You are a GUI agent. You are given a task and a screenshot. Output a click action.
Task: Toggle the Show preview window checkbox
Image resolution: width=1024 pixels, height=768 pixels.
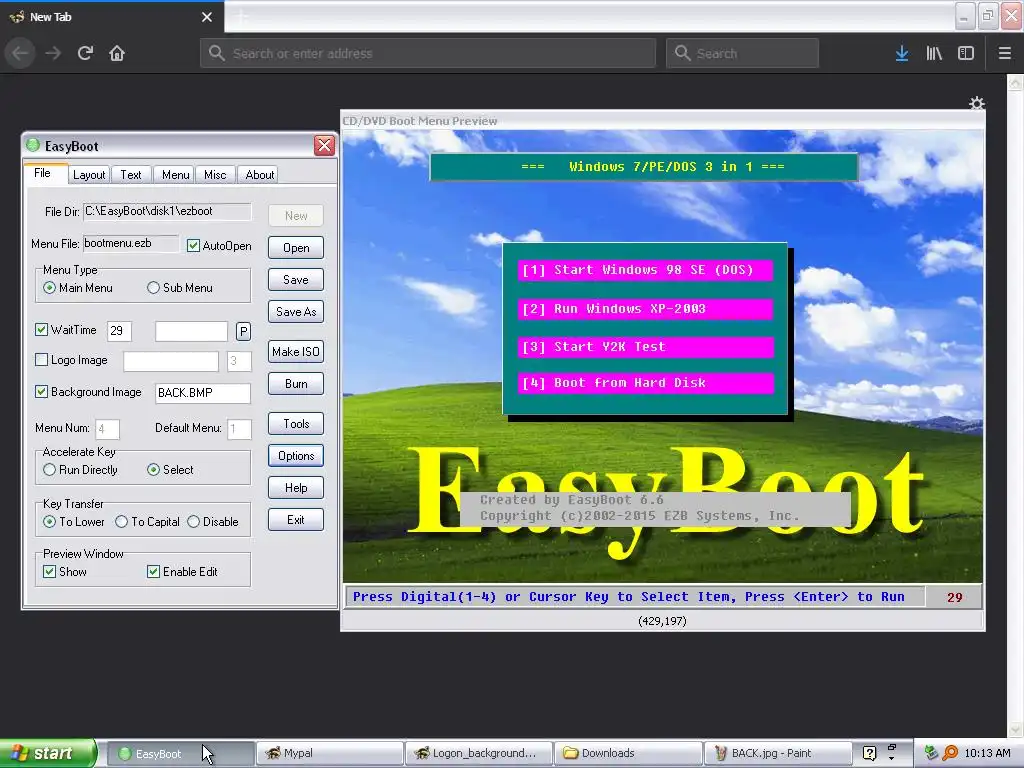[x=50, y=571]
